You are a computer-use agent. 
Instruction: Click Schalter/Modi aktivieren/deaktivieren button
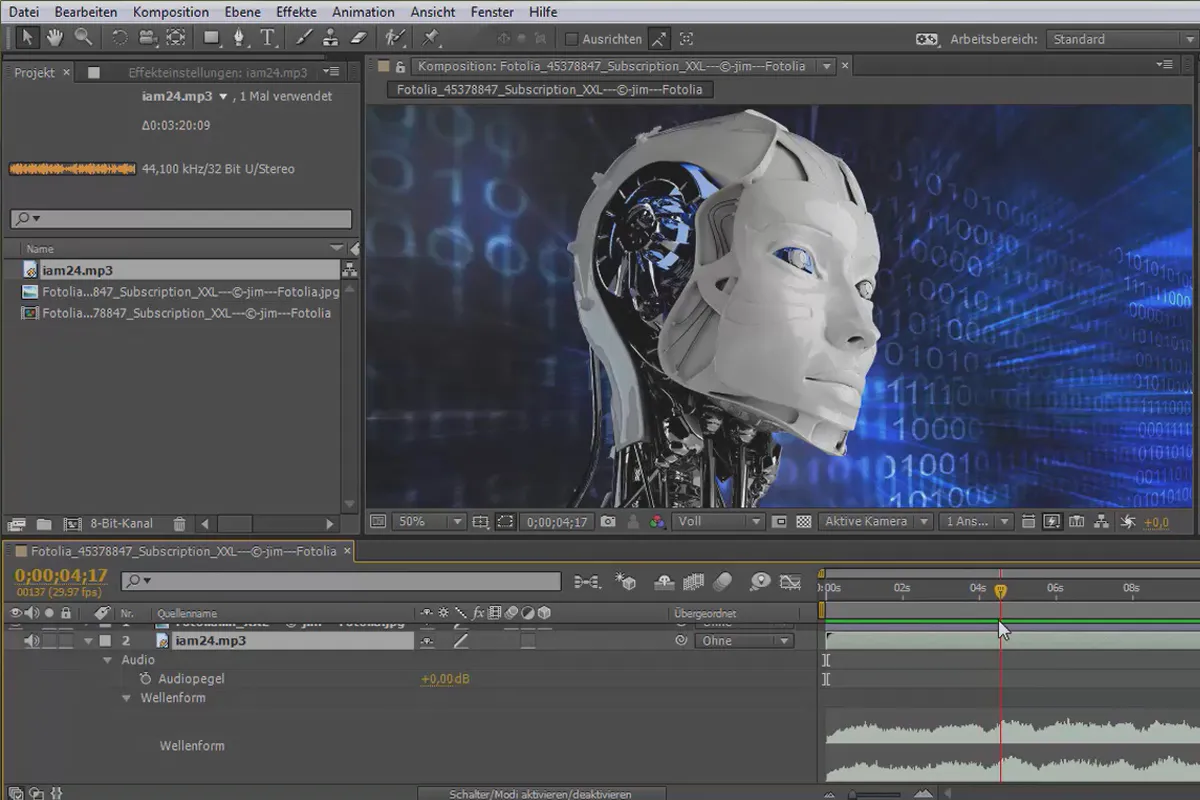540,794
